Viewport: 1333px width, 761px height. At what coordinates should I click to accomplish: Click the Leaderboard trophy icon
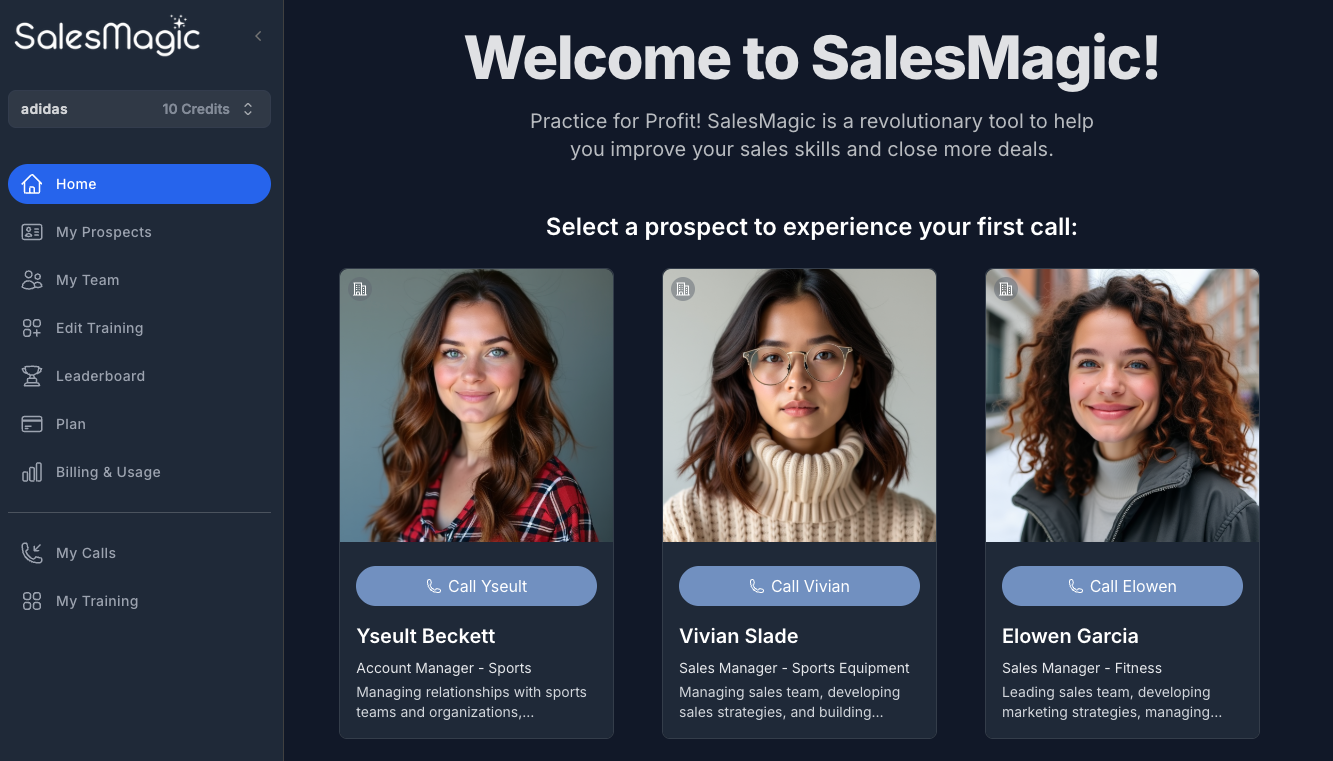pyautogui.click(x=32, y=376)
